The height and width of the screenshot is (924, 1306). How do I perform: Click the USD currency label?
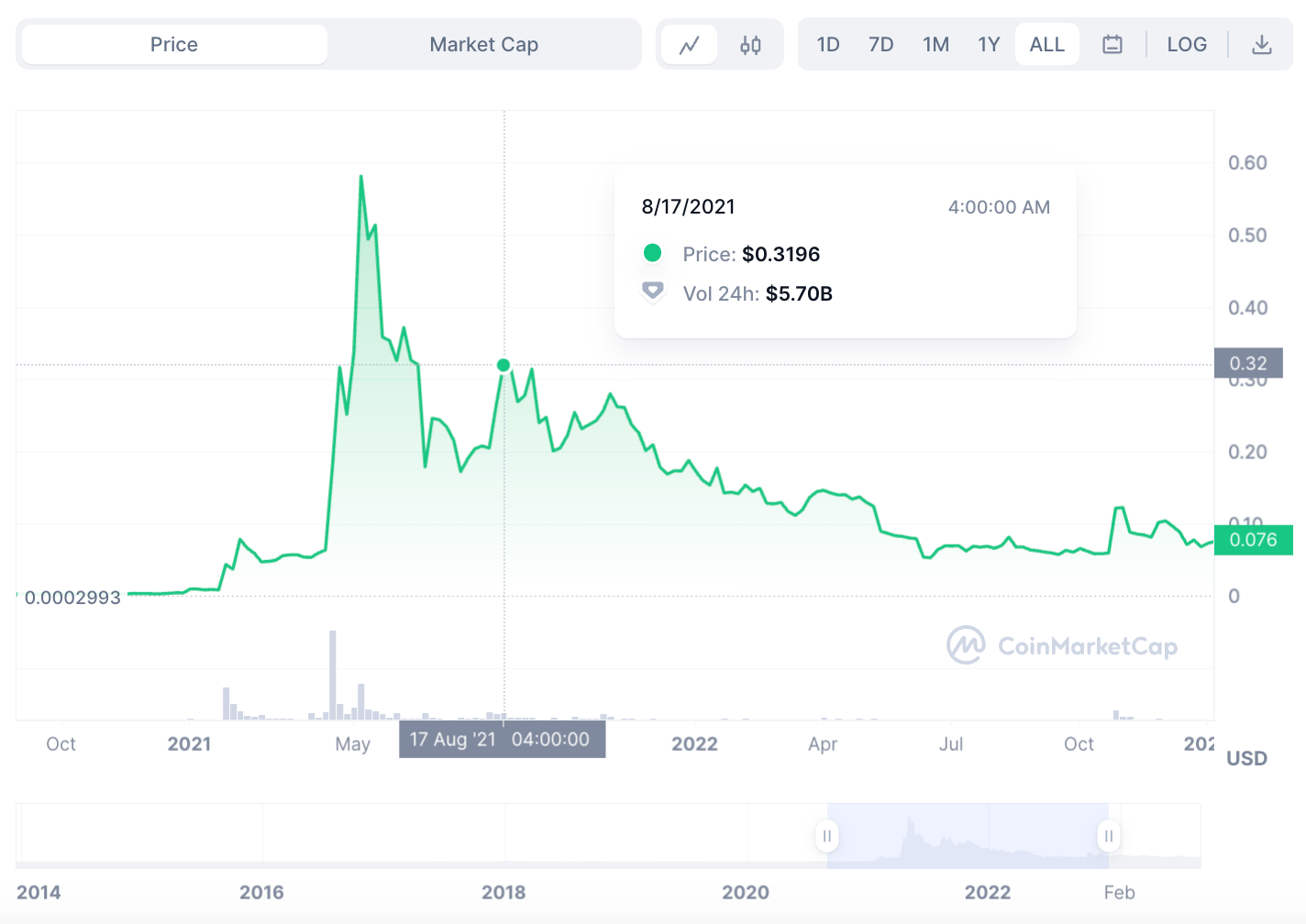(1246, 758)
